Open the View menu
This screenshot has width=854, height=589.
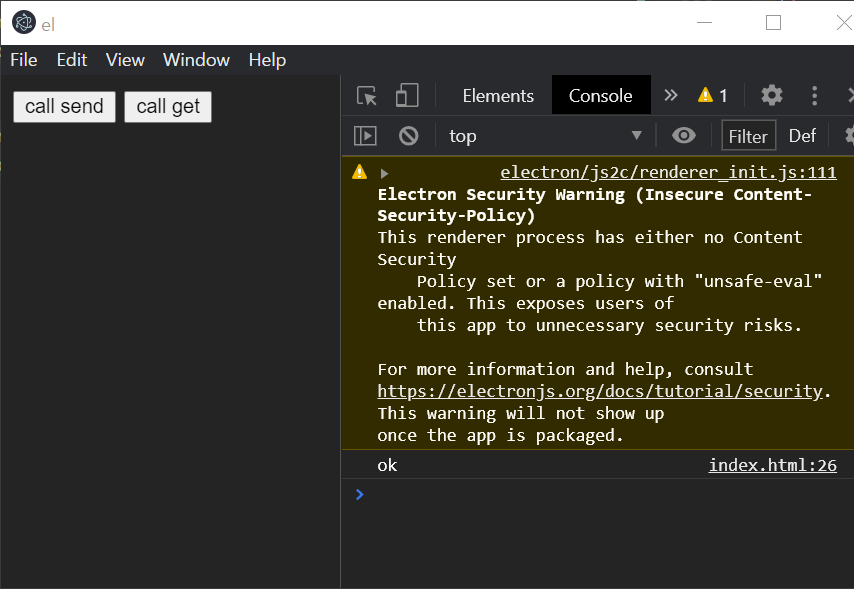[x=125, y=60]
